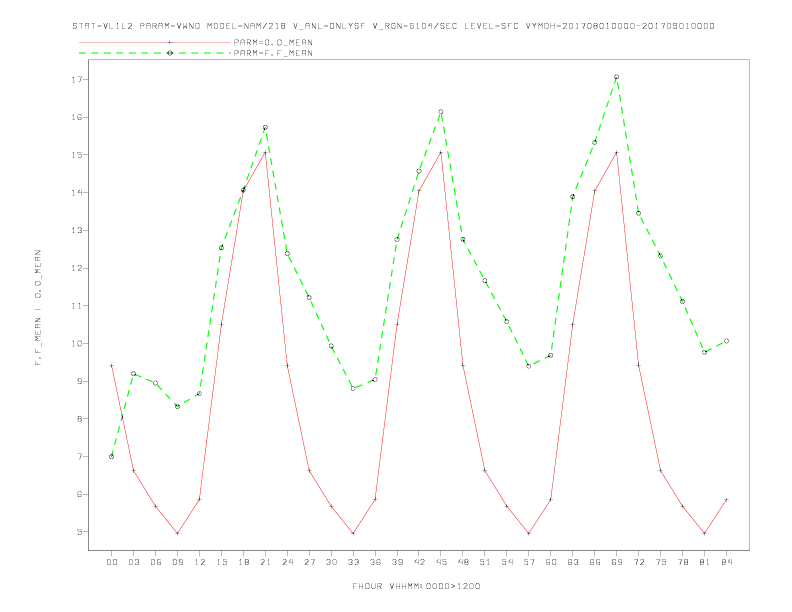Screen dimensions: 792x612
Task: Click forecast hour label 72 on x-axis
Action: coord(638,562)
